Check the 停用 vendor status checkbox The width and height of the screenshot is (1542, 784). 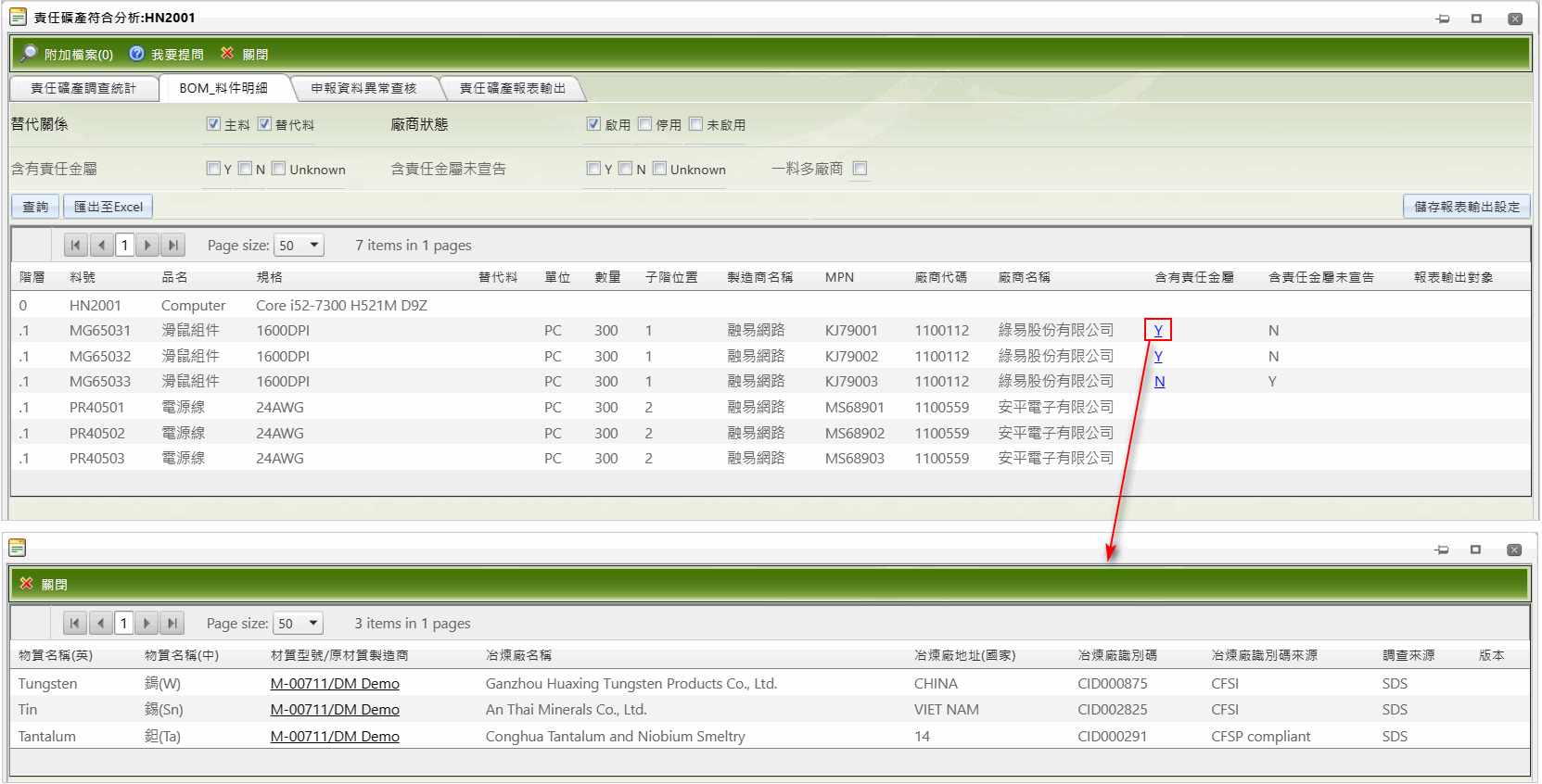(x=644, y=123)
